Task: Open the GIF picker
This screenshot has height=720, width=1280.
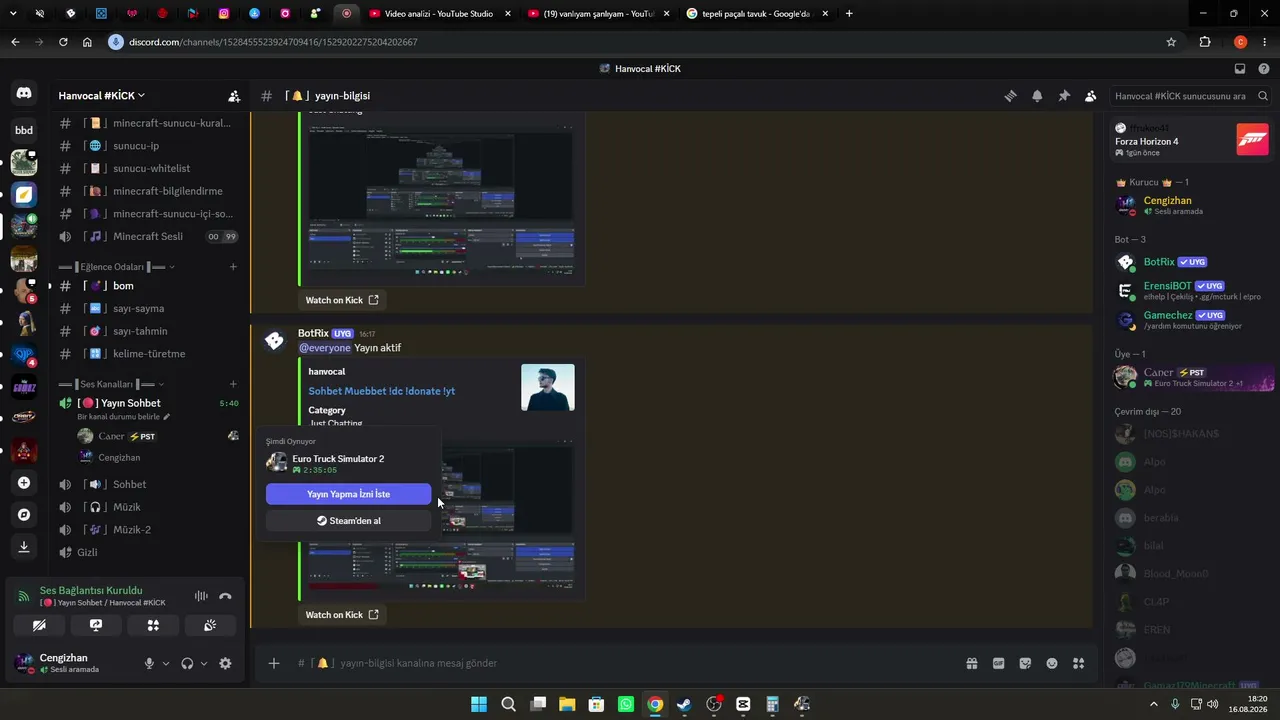Action: [x=998, y=663]
